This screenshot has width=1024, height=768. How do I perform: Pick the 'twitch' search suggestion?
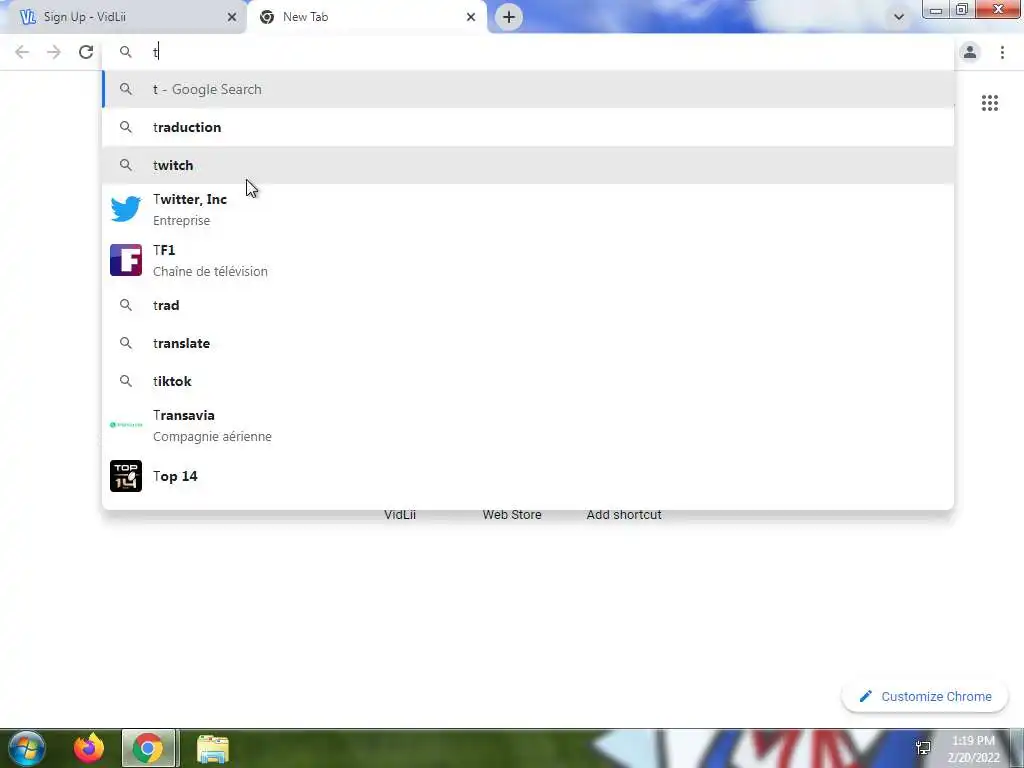click(528, 165)
